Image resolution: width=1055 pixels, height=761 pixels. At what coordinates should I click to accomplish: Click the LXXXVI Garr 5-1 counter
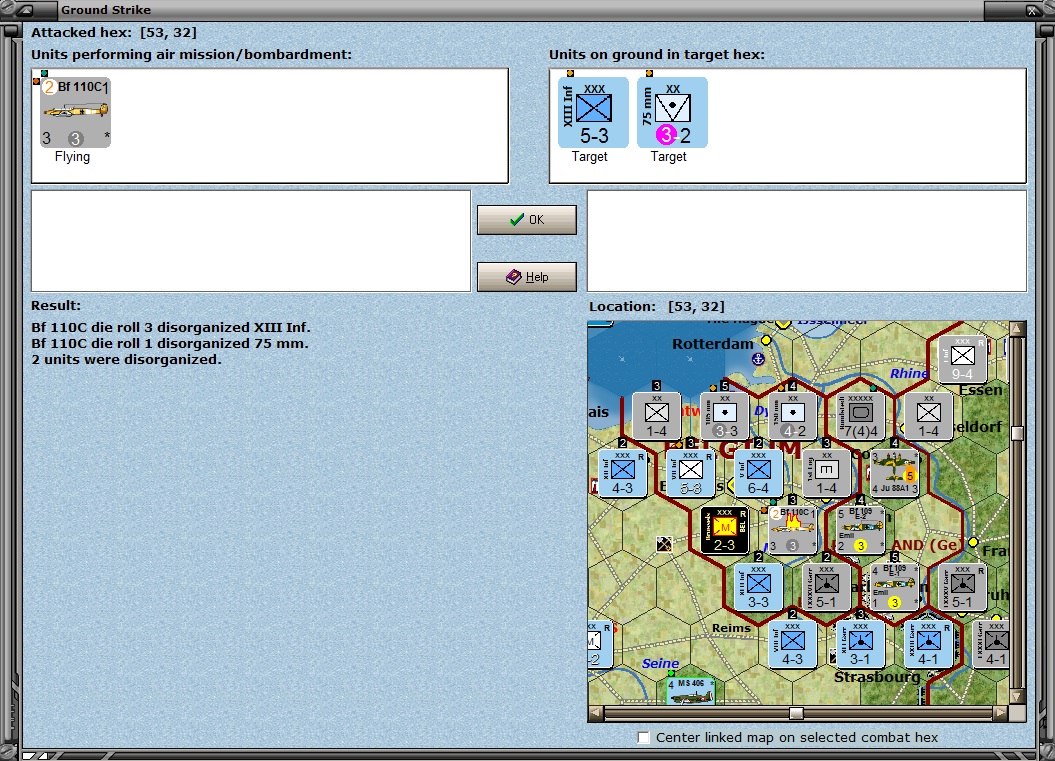click(826, 587)
